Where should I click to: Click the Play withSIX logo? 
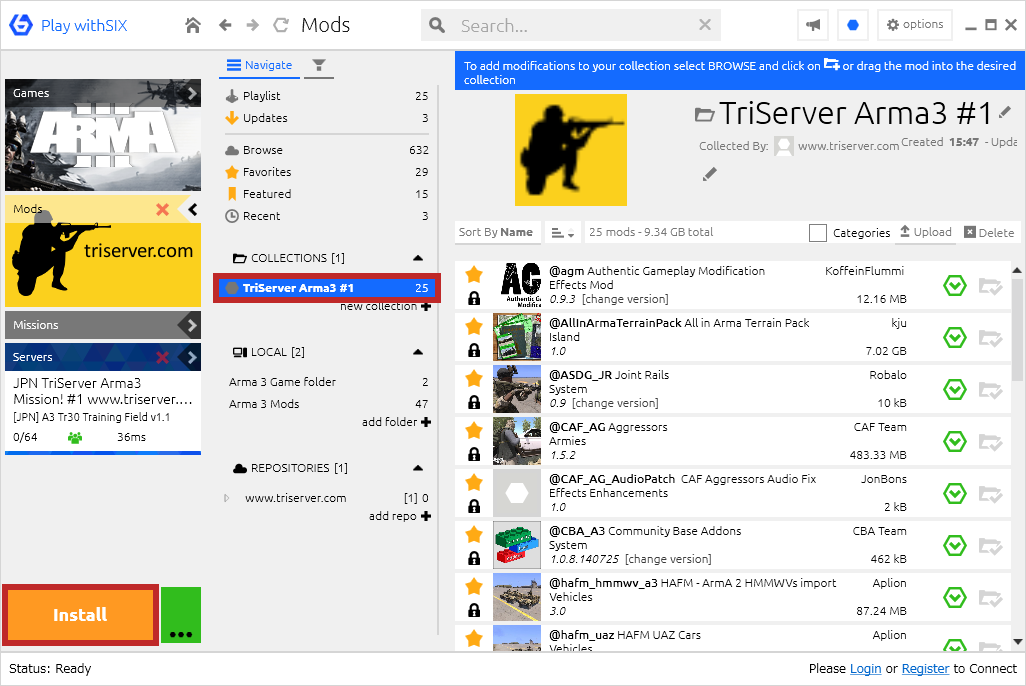(x=67, y=26)
